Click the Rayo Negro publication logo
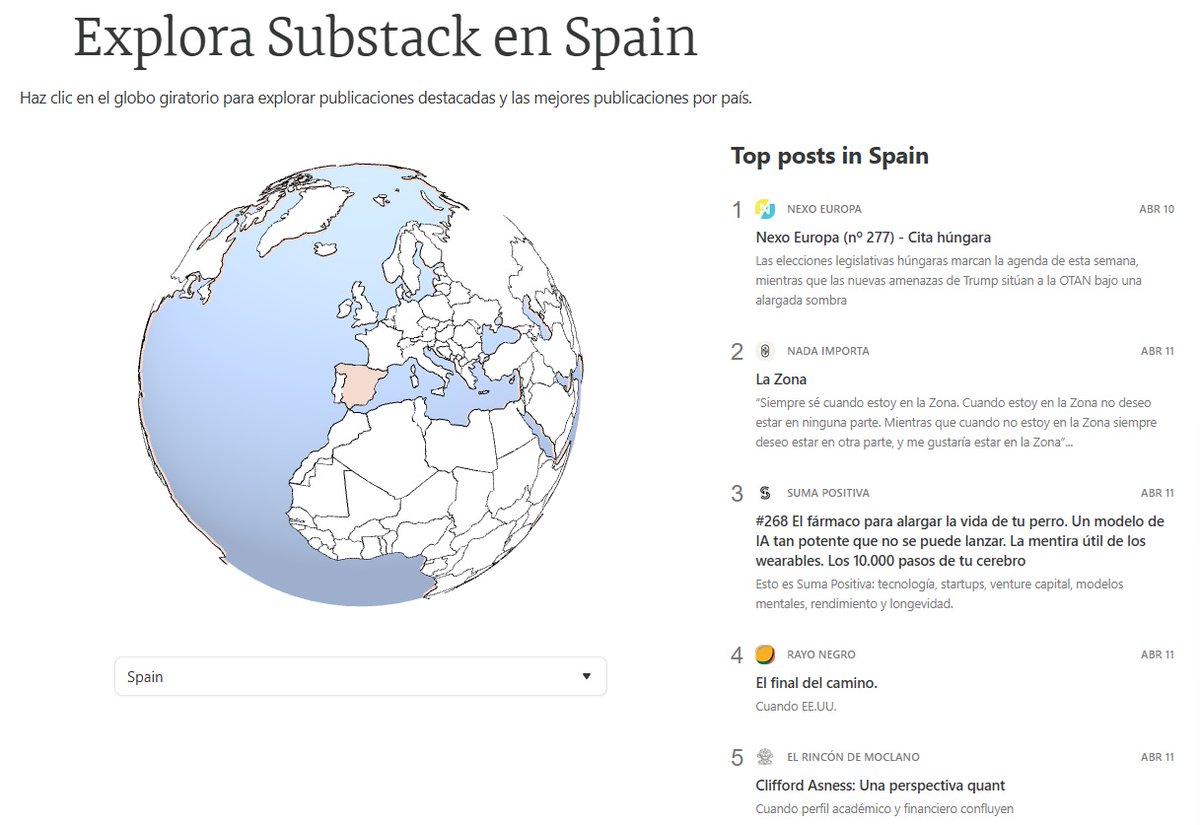Screen dimensions: 1200x825 pos(765,655)
